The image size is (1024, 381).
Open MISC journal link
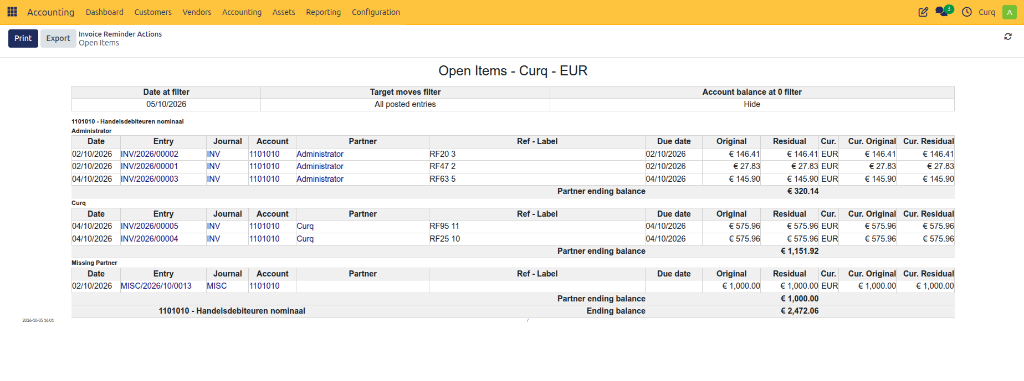(x=217, y=286)
